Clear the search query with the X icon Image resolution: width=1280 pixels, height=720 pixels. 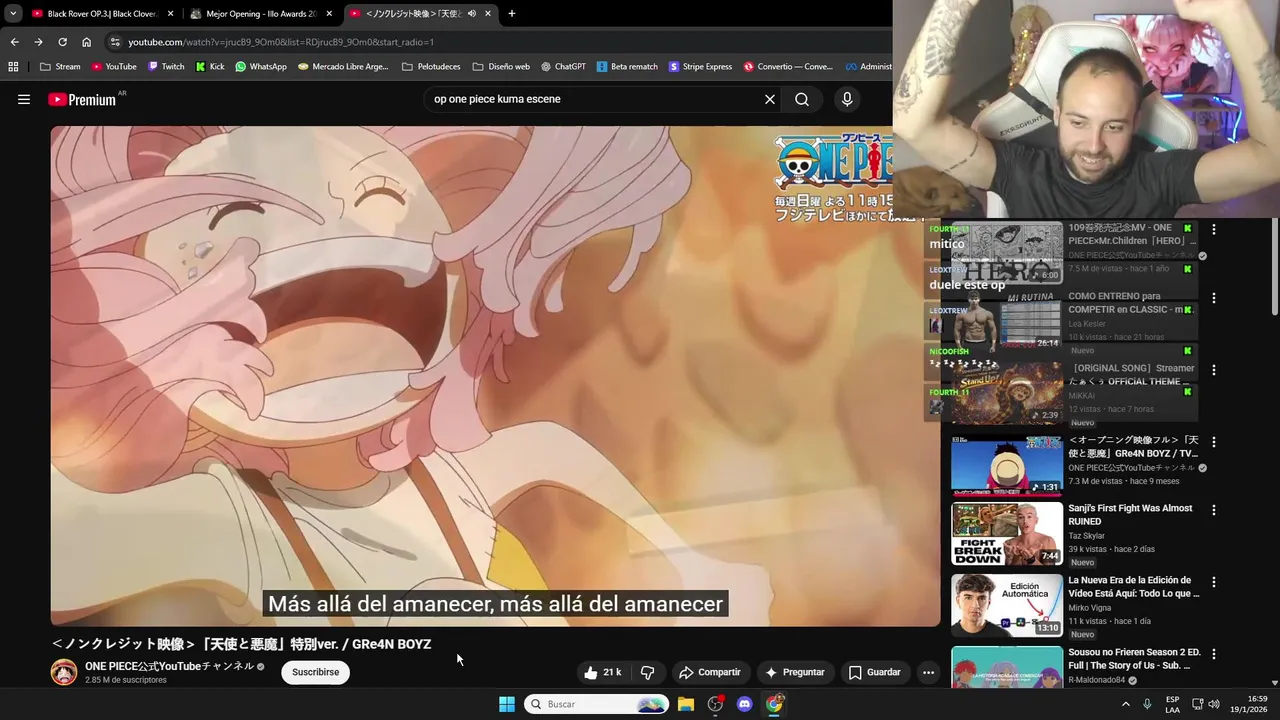tap(770, 99)
